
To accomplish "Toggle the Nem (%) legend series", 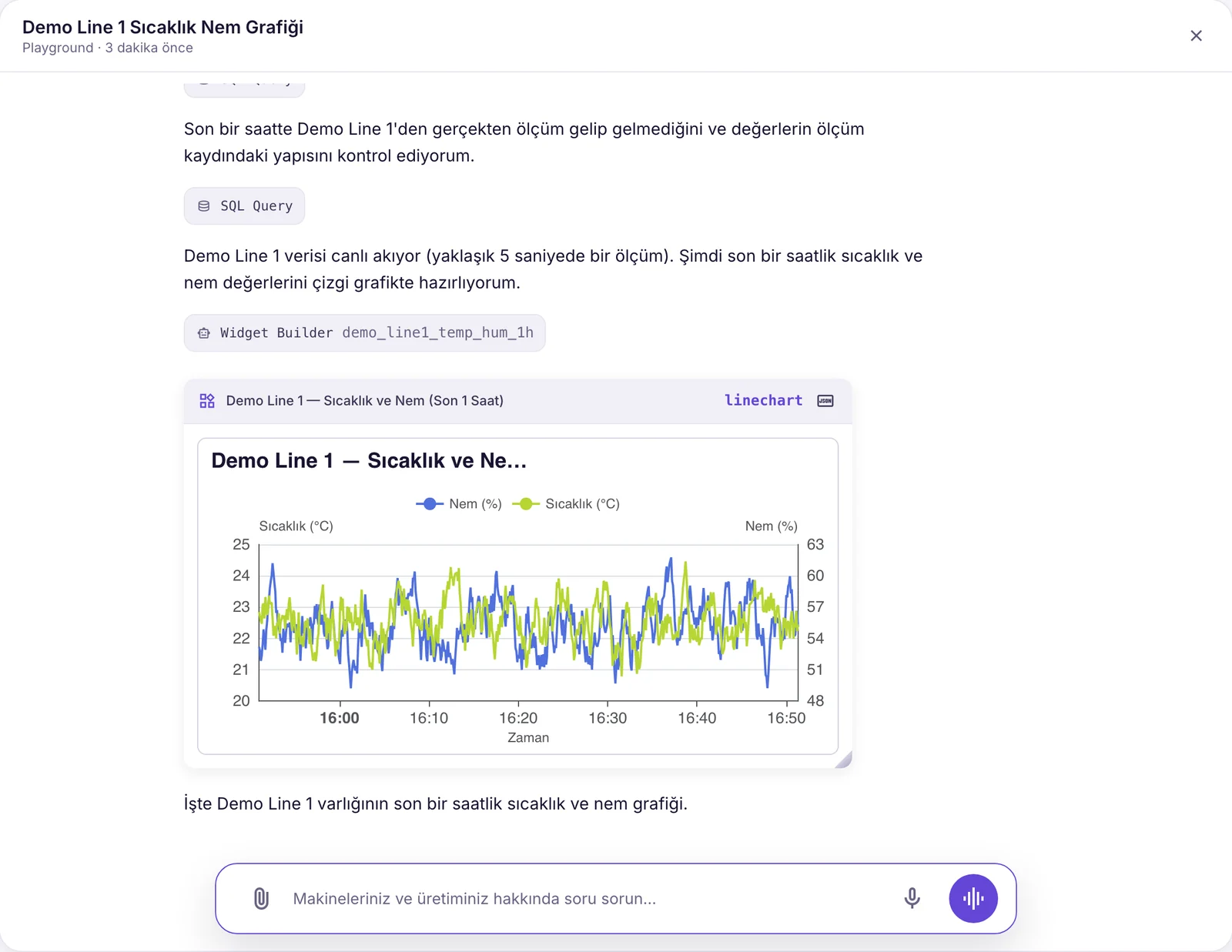I will (459, 504).
